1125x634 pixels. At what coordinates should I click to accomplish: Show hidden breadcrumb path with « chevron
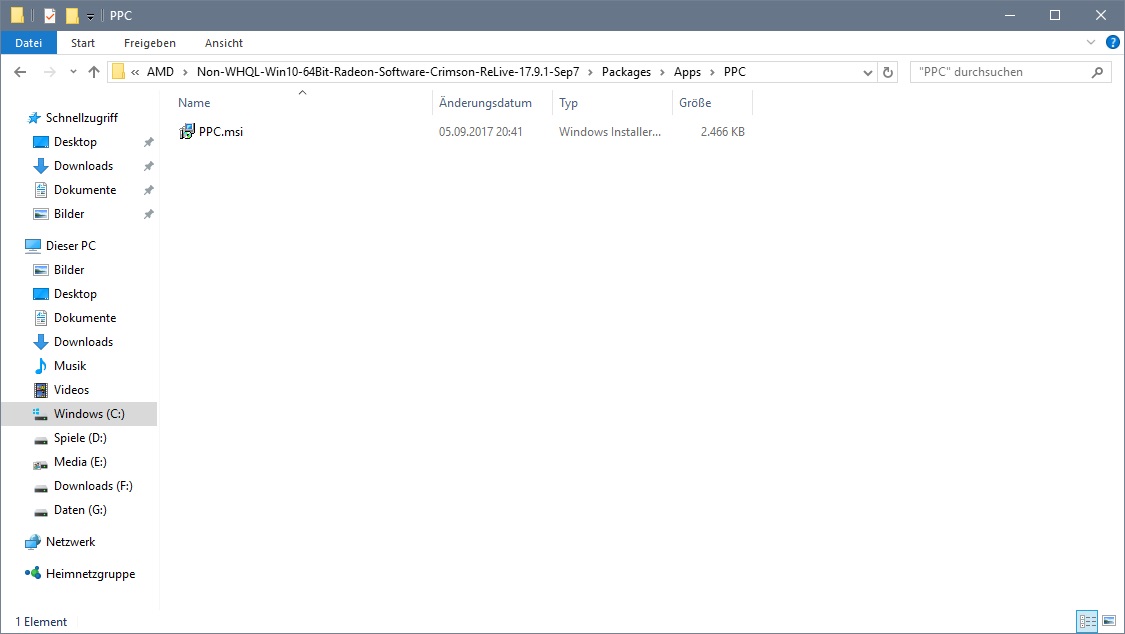(135, 72)
